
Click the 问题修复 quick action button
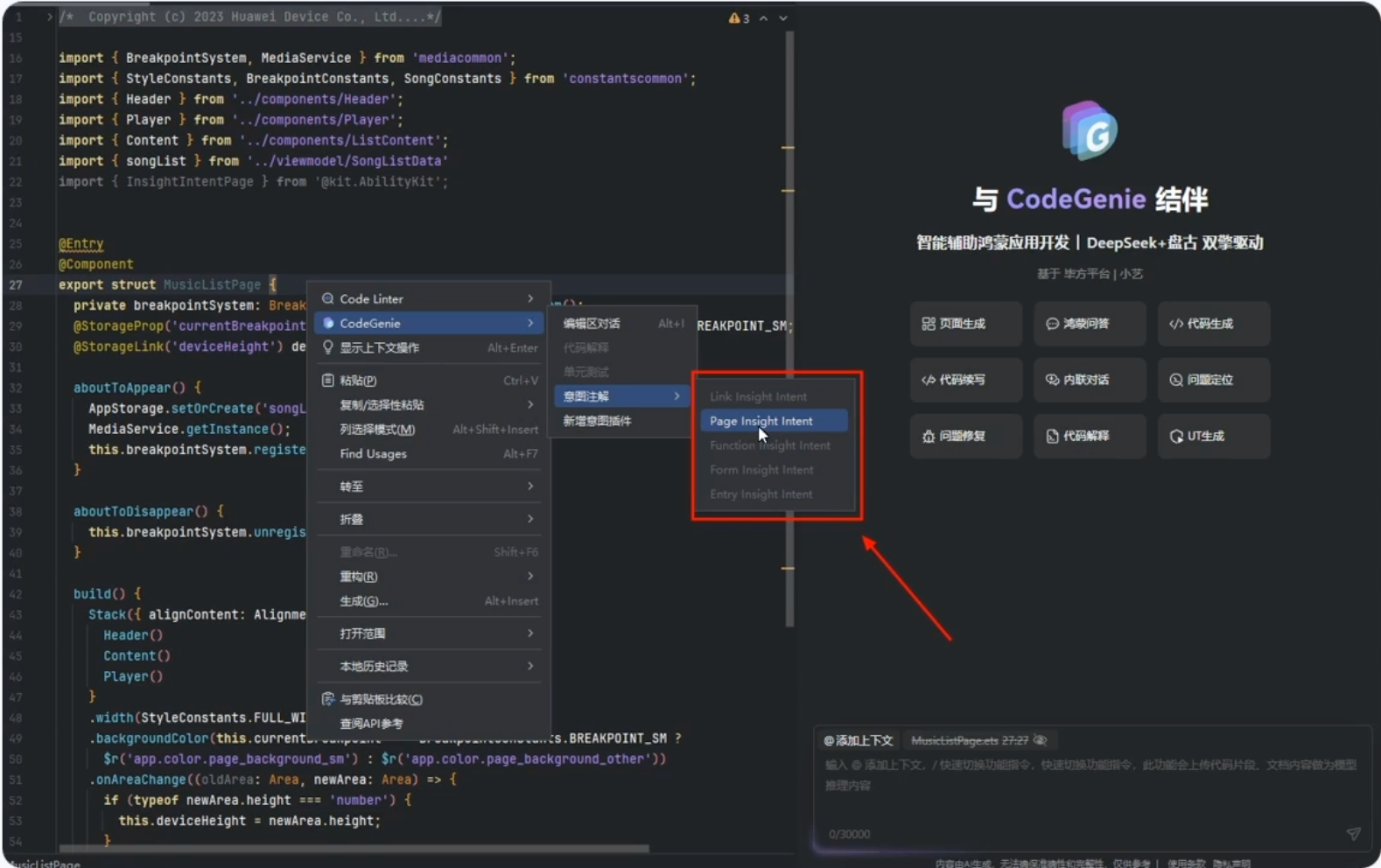[x=966, y=436]
